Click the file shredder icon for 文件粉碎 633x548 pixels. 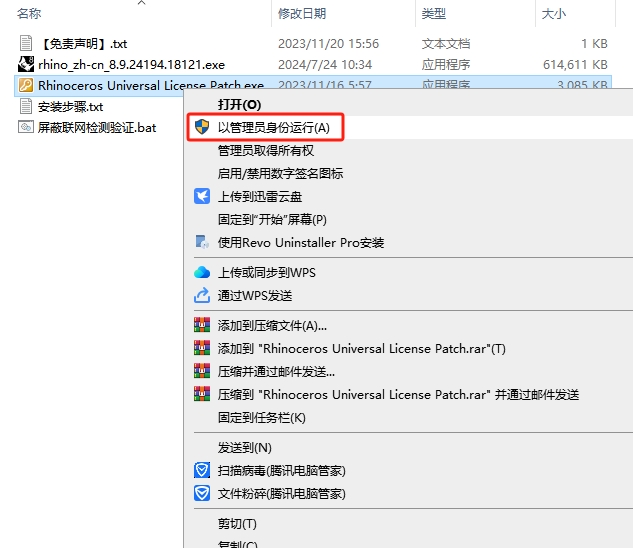[x=202, y=493]
